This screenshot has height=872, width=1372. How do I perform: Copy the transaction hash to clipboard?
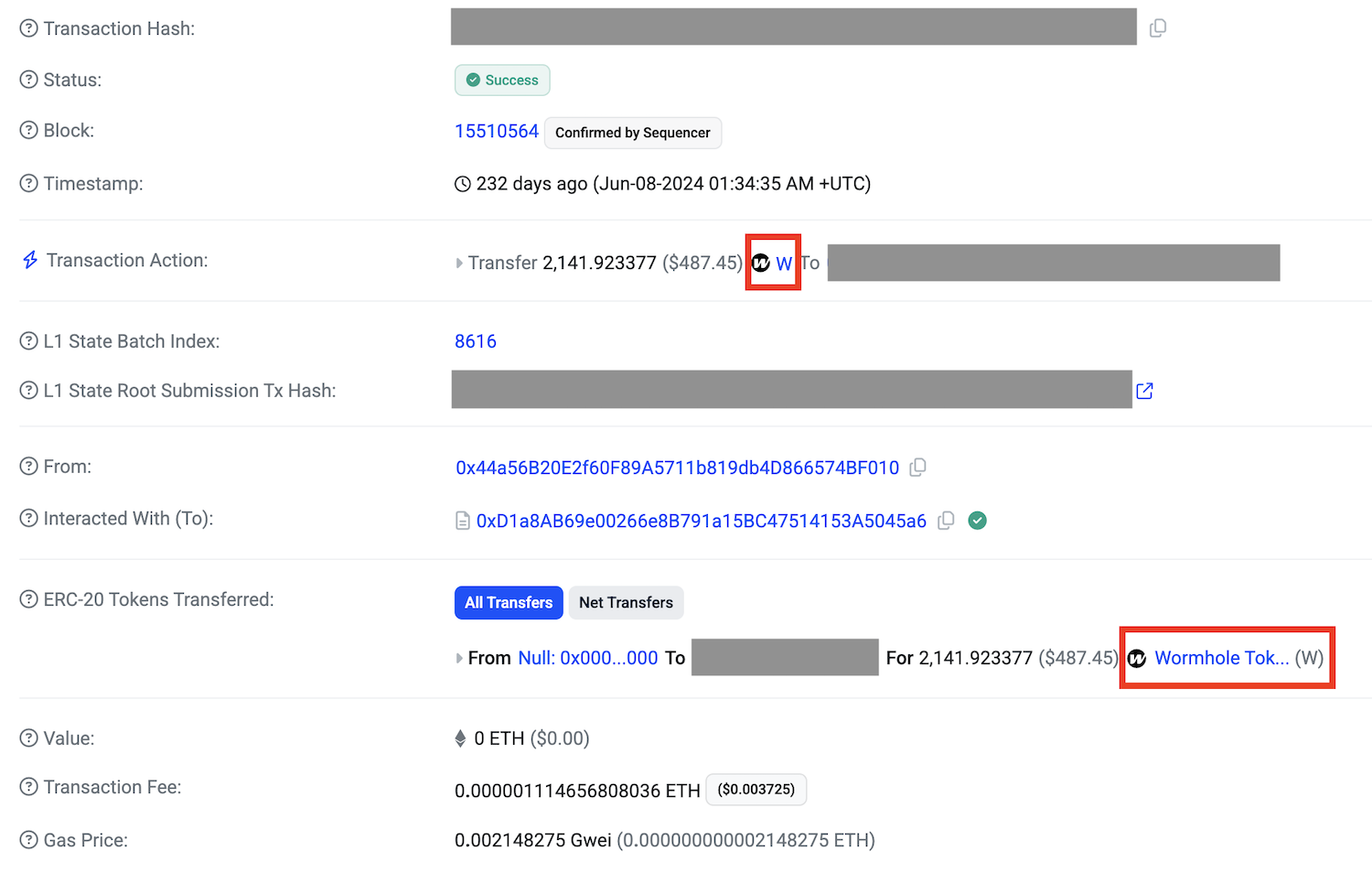1157,27
